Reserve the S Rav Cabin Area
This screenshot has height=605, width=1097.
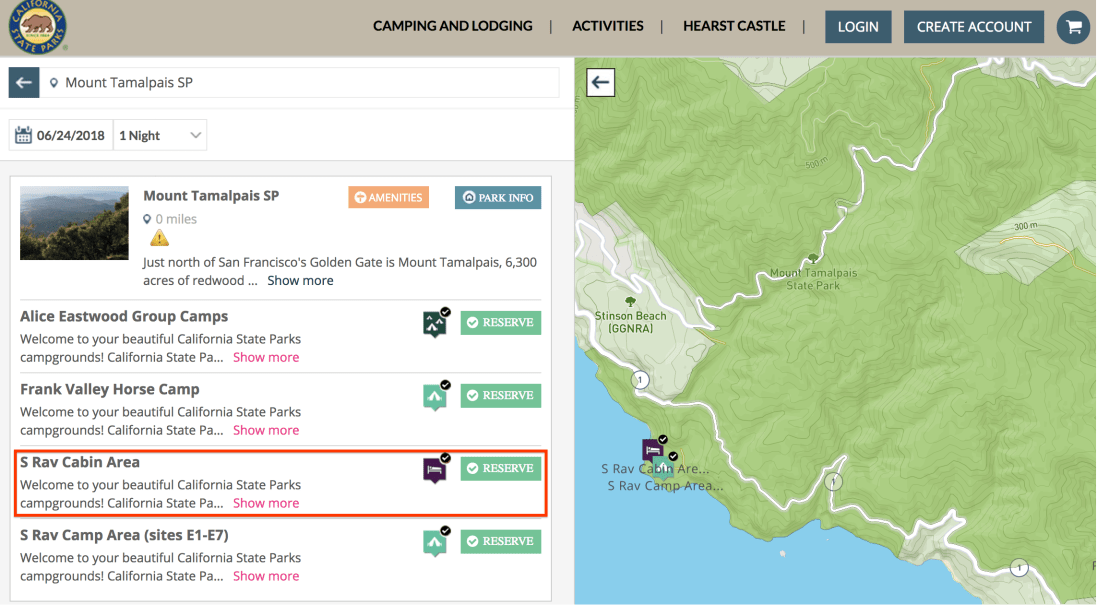click(x=500, y=469)
